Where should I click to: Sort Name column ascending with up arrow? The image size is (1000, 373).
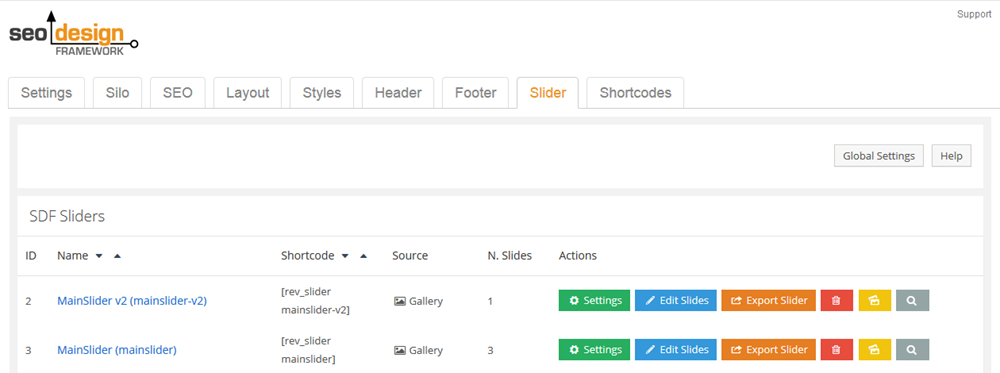point(117,256)
